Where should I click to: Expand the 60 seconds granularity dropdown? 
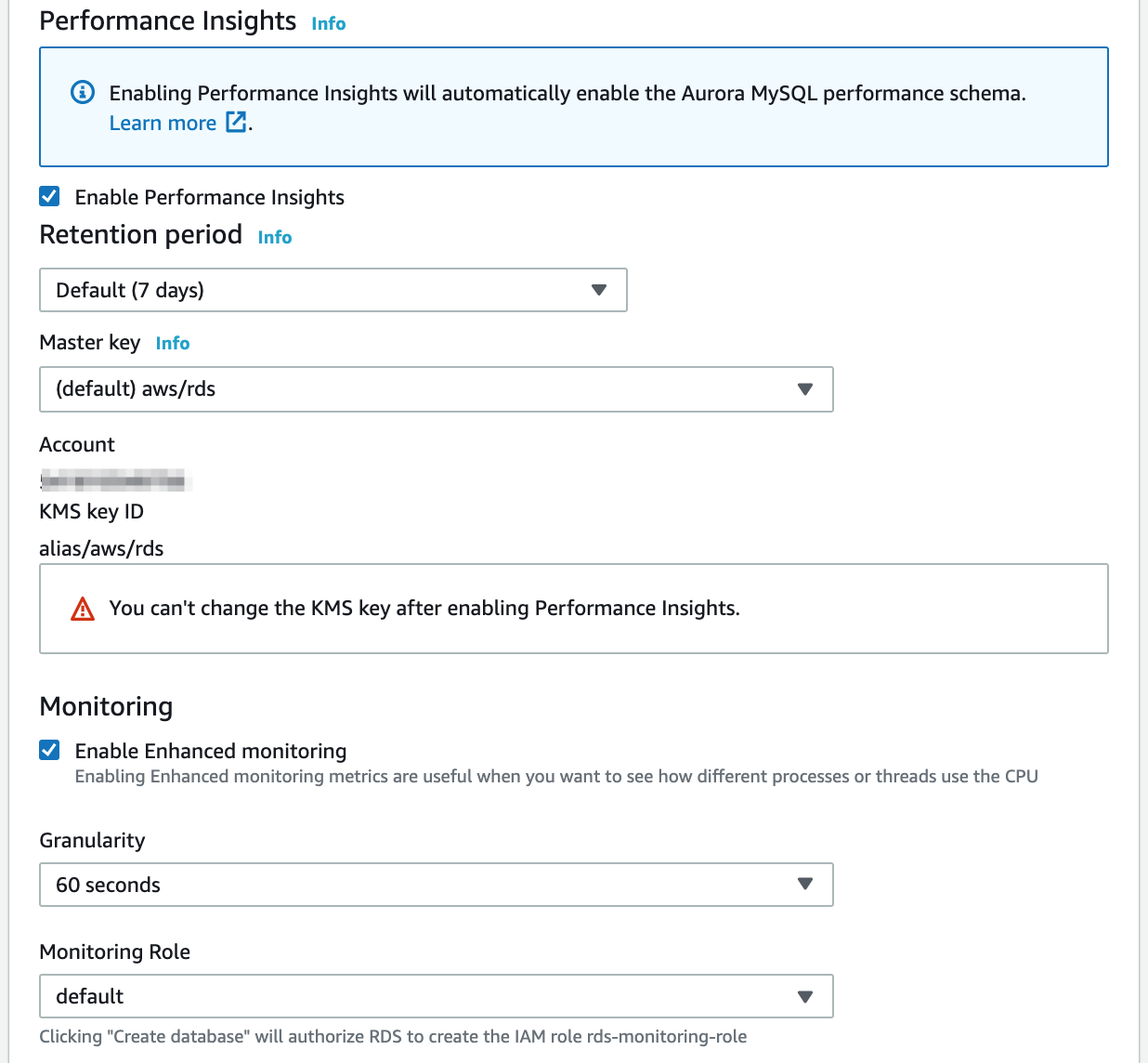pyautogui.click(x=437, y=885)
